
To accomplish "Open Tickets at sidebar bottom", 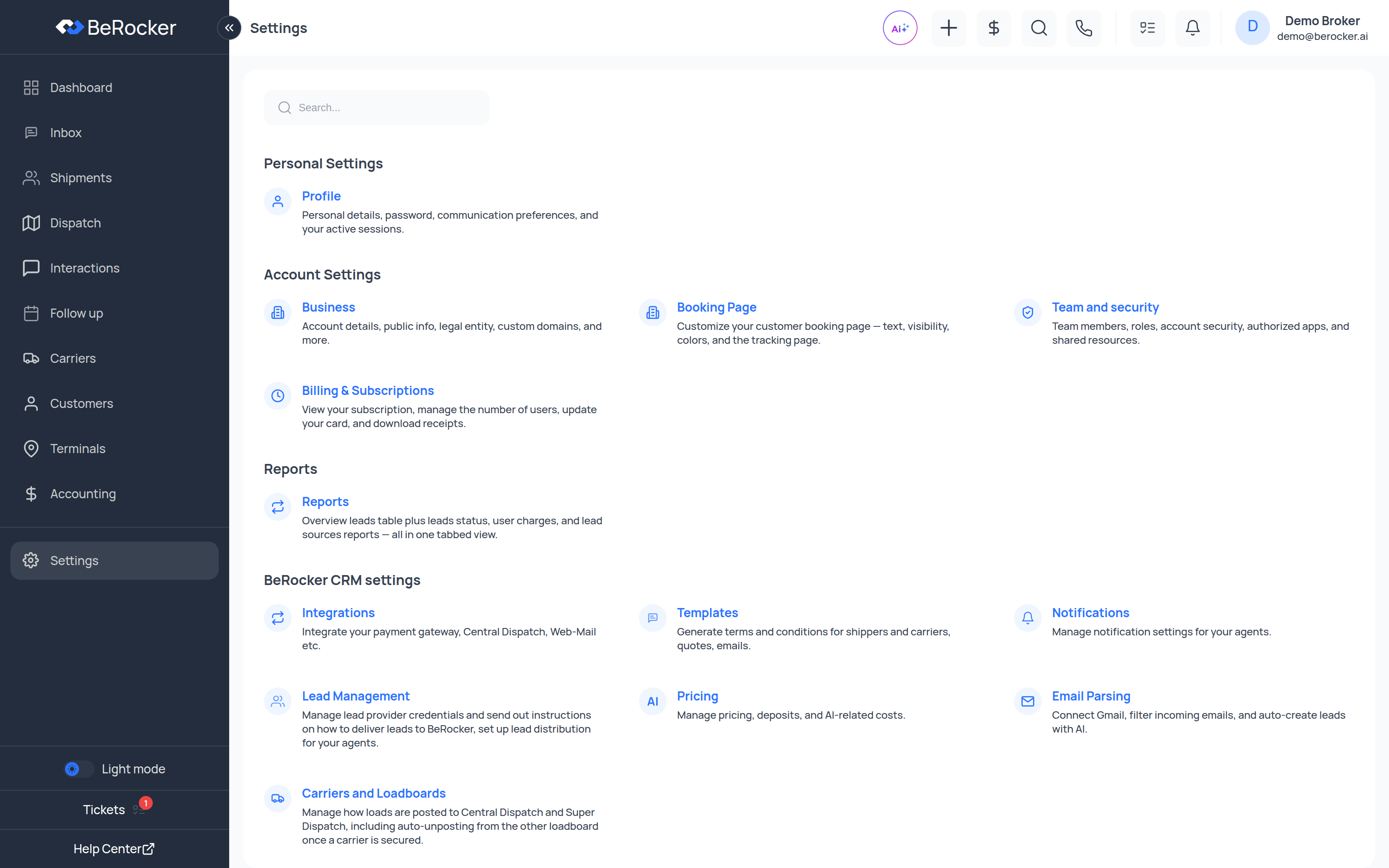I will click(x=115, y=809).
